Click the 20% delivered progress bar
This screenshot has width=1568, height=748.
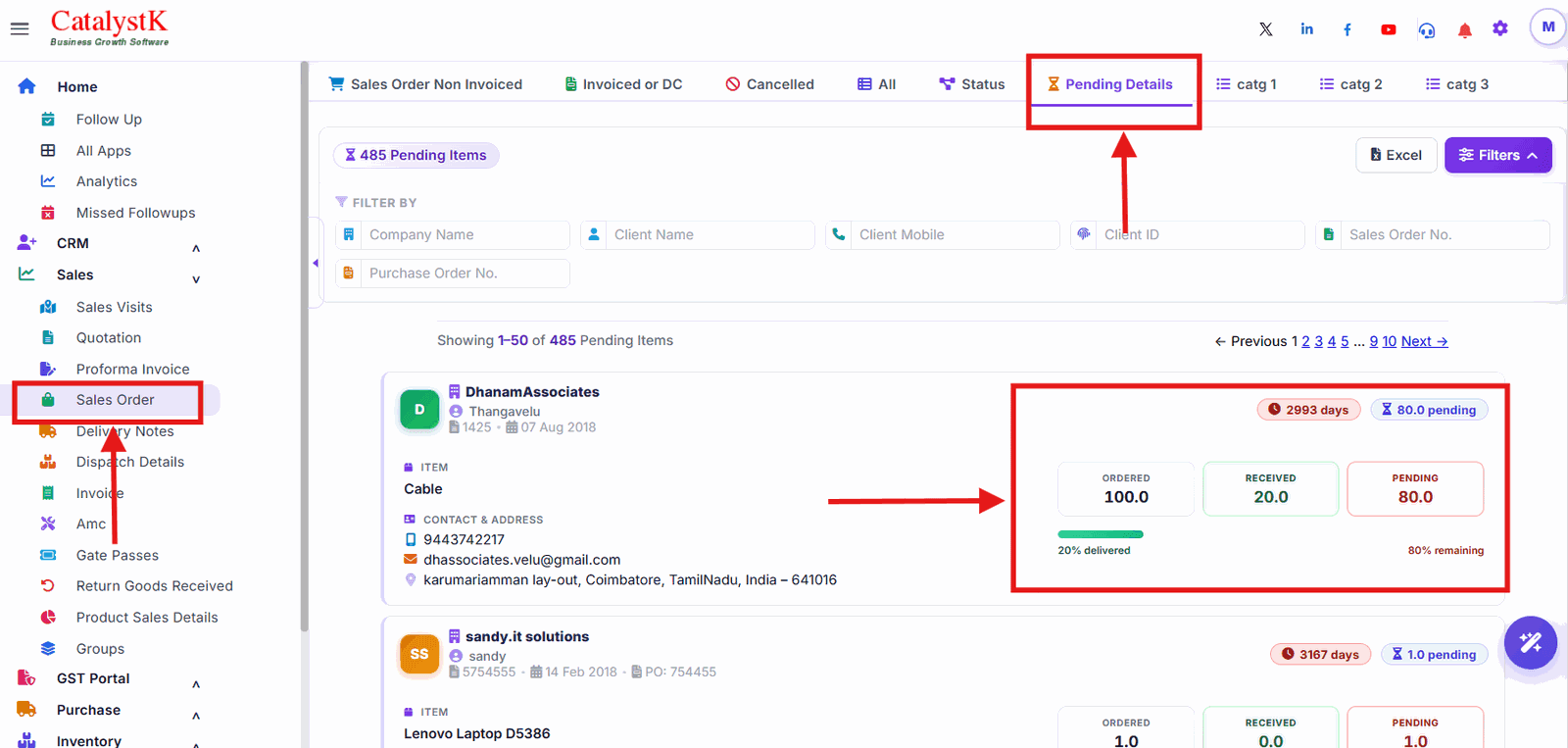[1101, 534]
